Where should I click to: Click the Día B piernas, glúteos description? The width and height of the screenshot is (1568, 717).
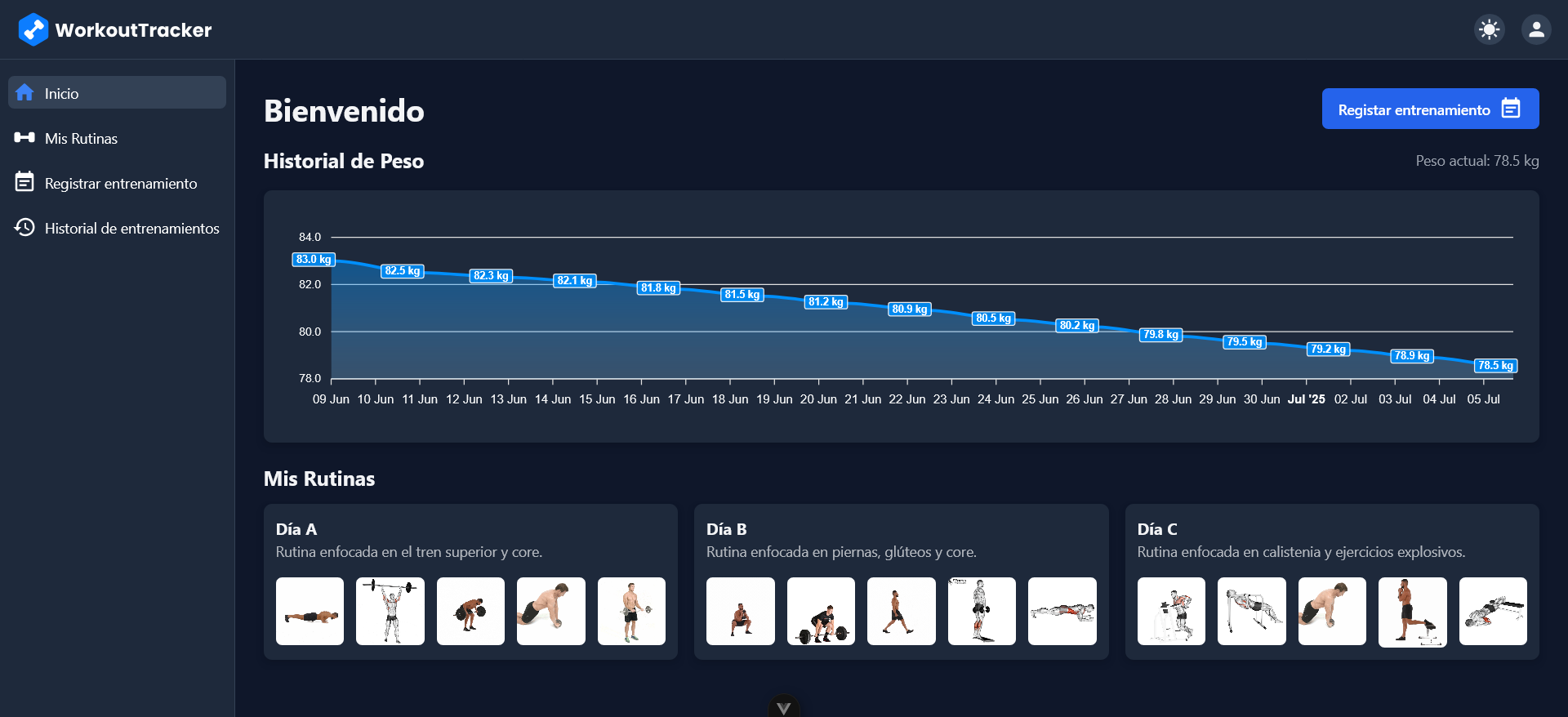[841, 552]
